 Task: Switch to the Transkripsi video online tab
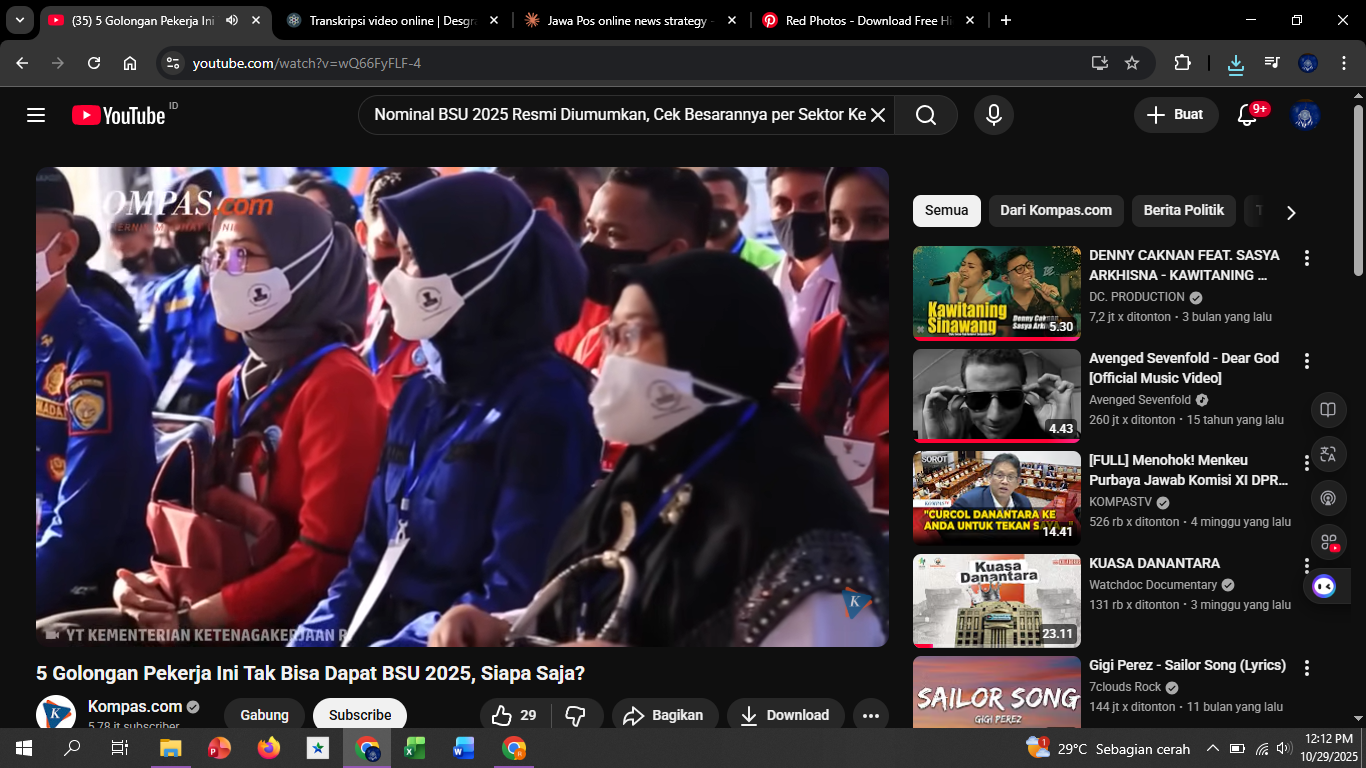click(392, 20)
